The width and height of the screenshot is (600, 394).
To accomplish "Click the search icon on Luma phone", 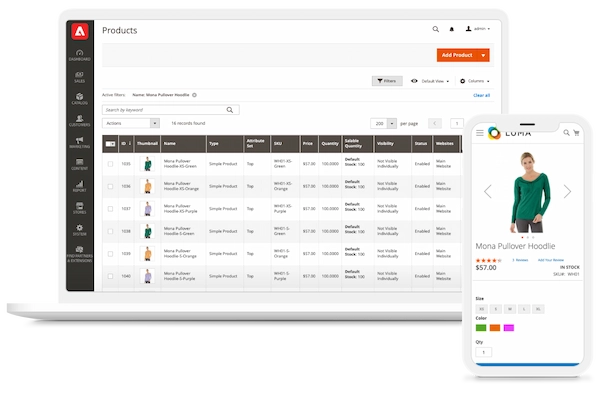I will coord(566,133).
